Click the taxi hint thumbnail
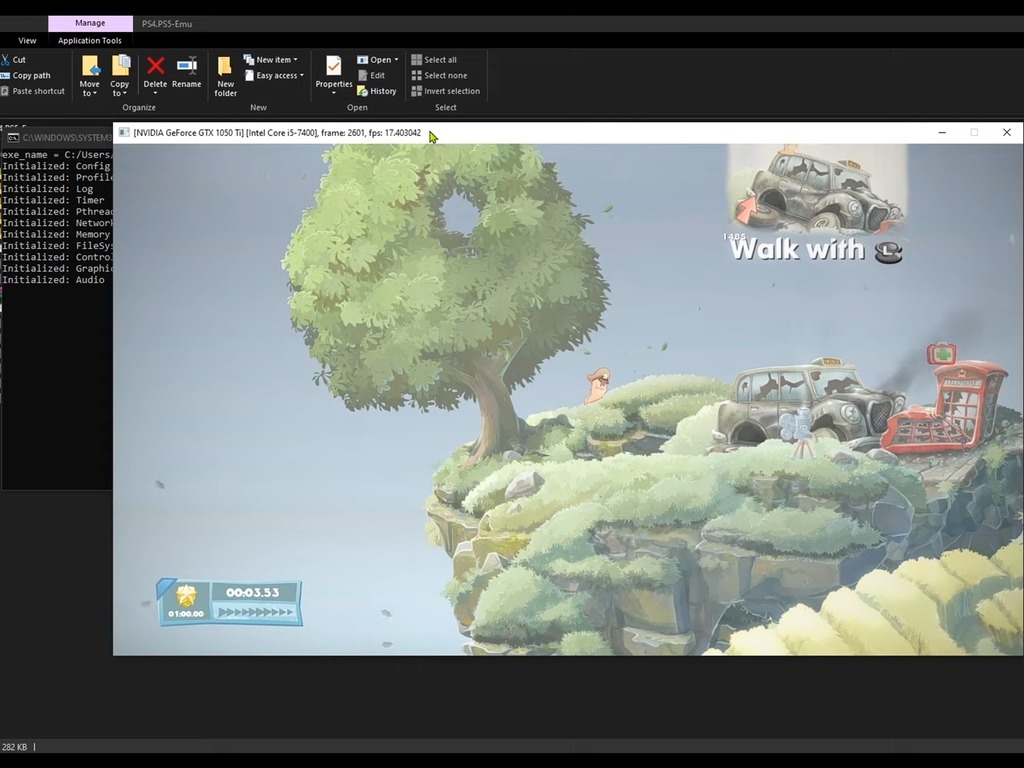The image size is (1024, 768). pyautogui.click(x=817, y=188)
